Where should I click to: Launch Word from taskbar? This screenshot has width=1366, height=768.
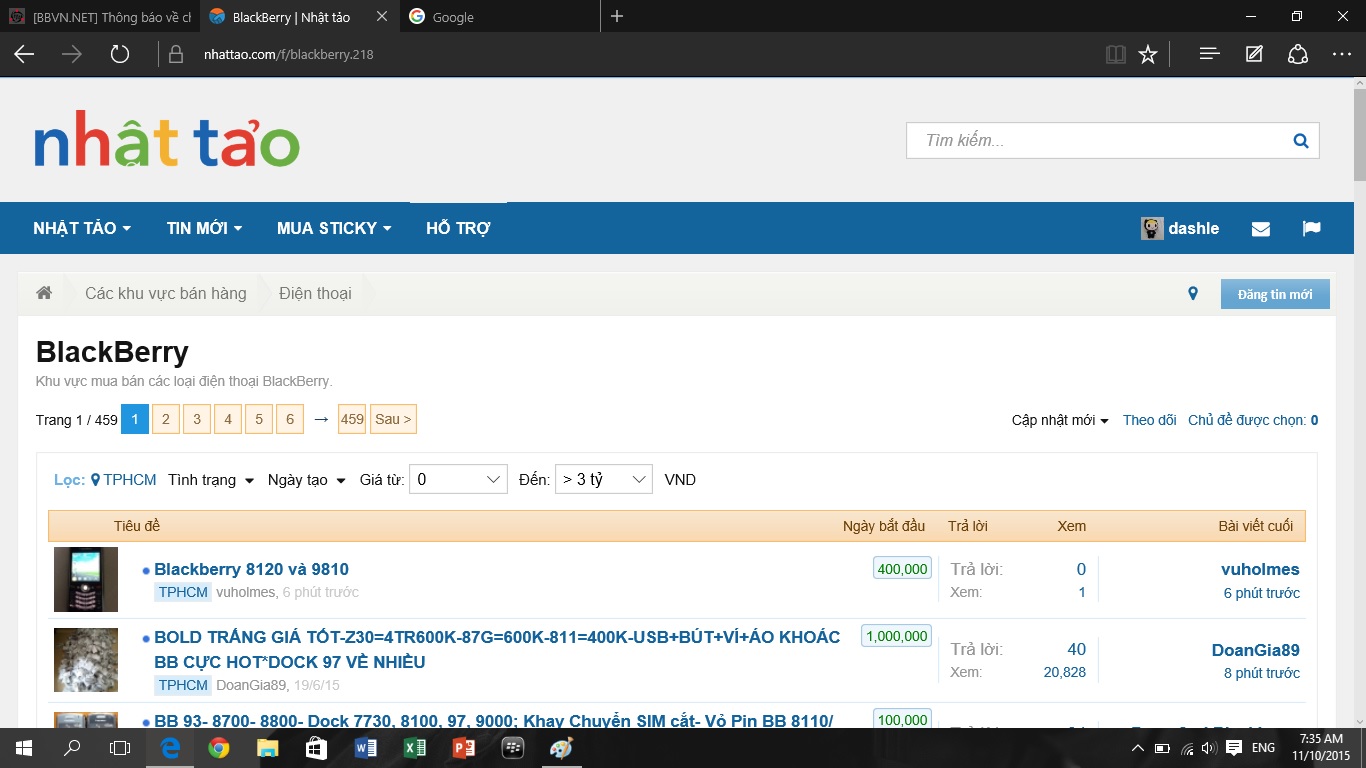coord(365,747)
